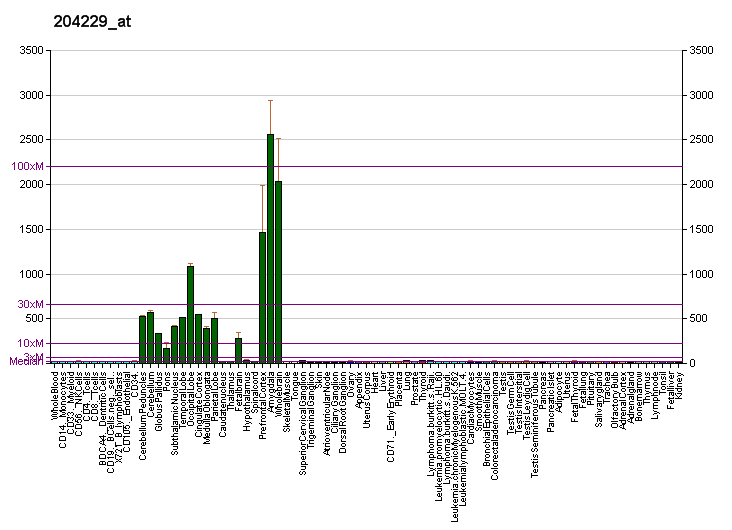Image resolution: width=732 pixels, height=530 pixels.
Task: Click the Globus Pallidus bar
Action: click(158, 347)
